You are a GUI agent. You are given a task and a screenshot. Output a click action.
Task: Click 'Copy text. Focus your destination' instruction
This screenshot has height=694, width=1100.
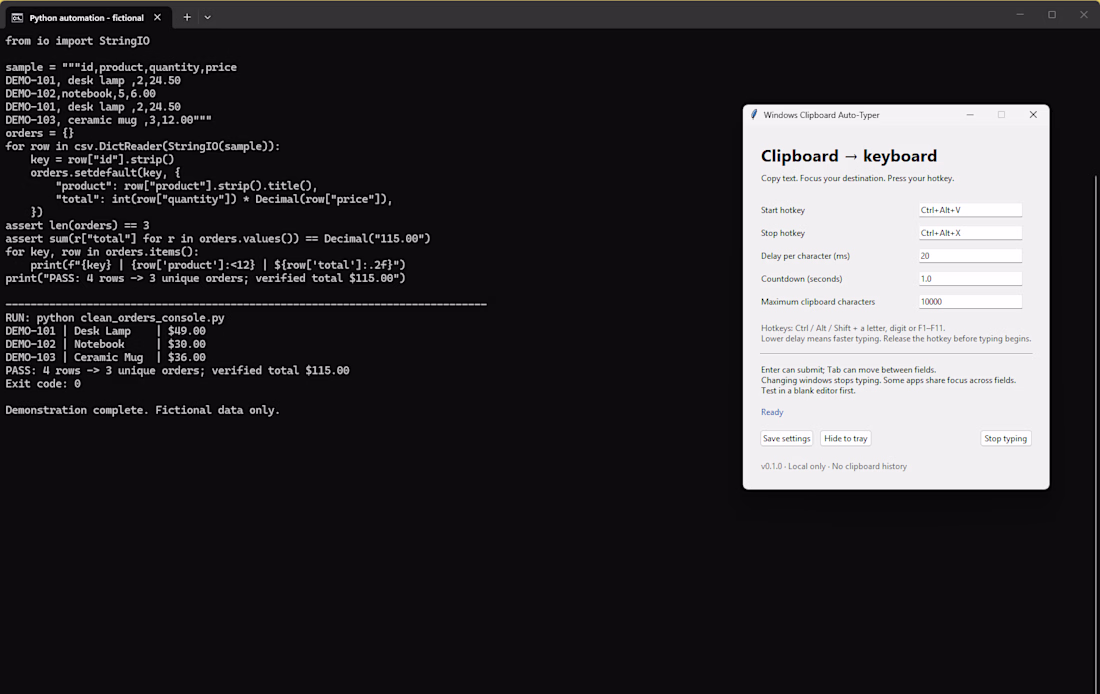click(x=857, y=178)
